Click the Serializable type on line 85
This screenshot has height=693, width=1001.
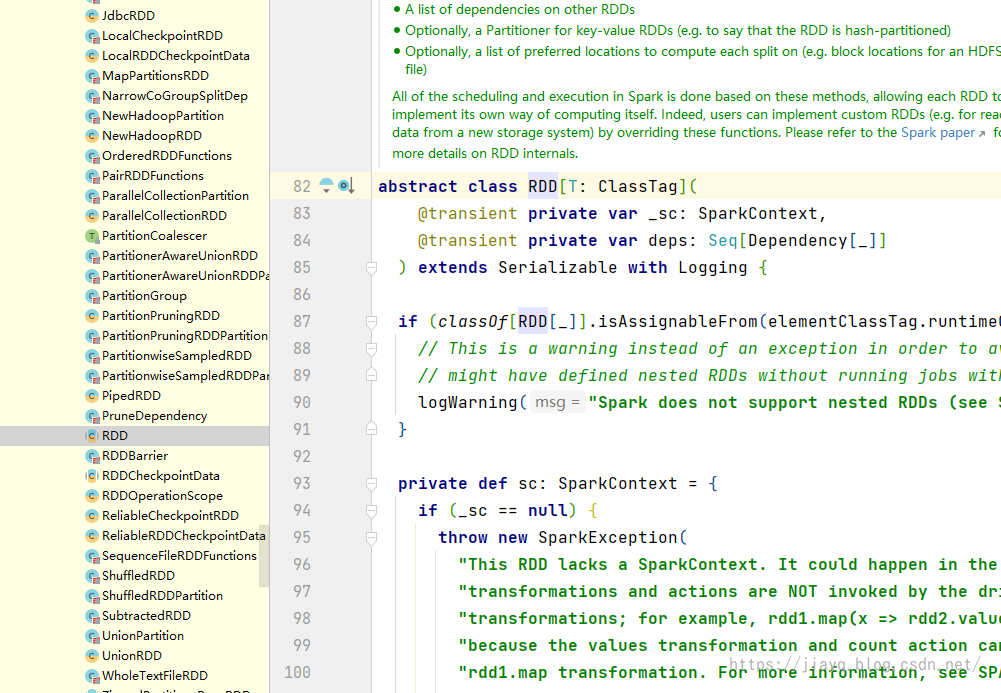pos(557,267)
